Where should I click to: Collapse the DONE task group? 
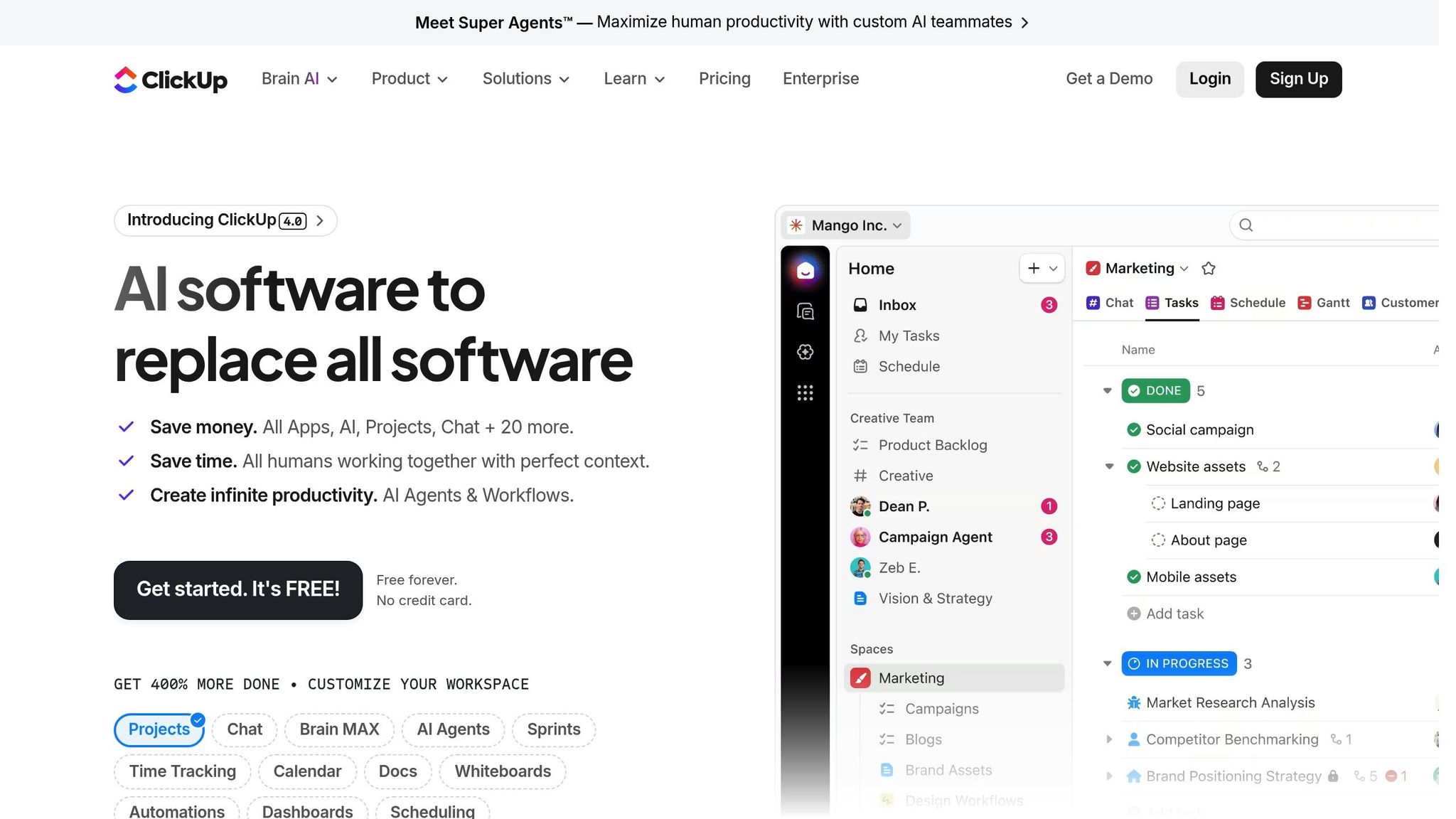[x=1107, y=391]
